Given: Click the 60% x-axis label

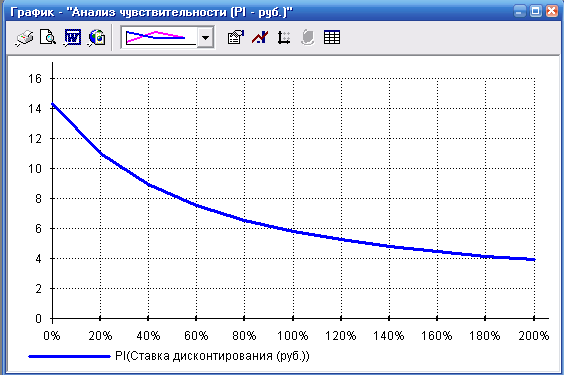Looking at the screenshot, I should (x=196, y=336).
